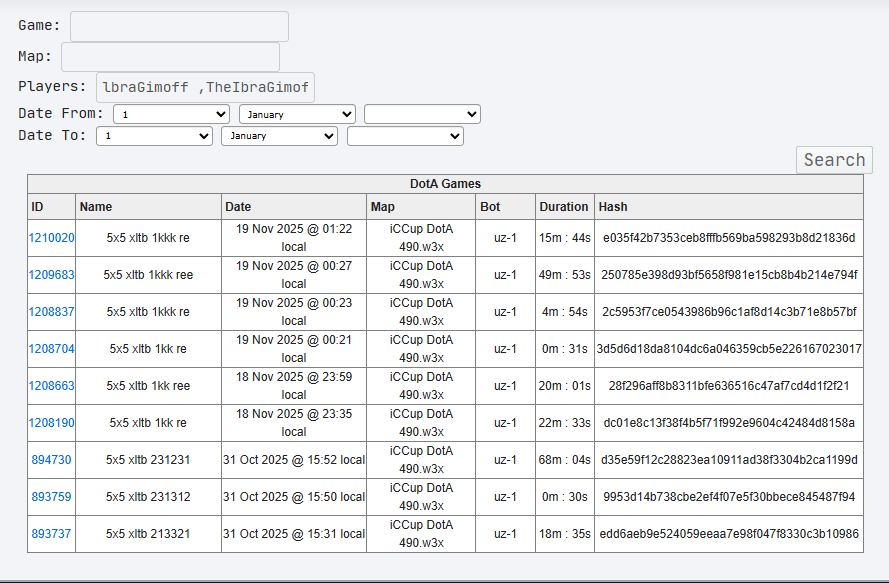
Task: Follow the game ID 1208837 link
Action: point(51,312)
